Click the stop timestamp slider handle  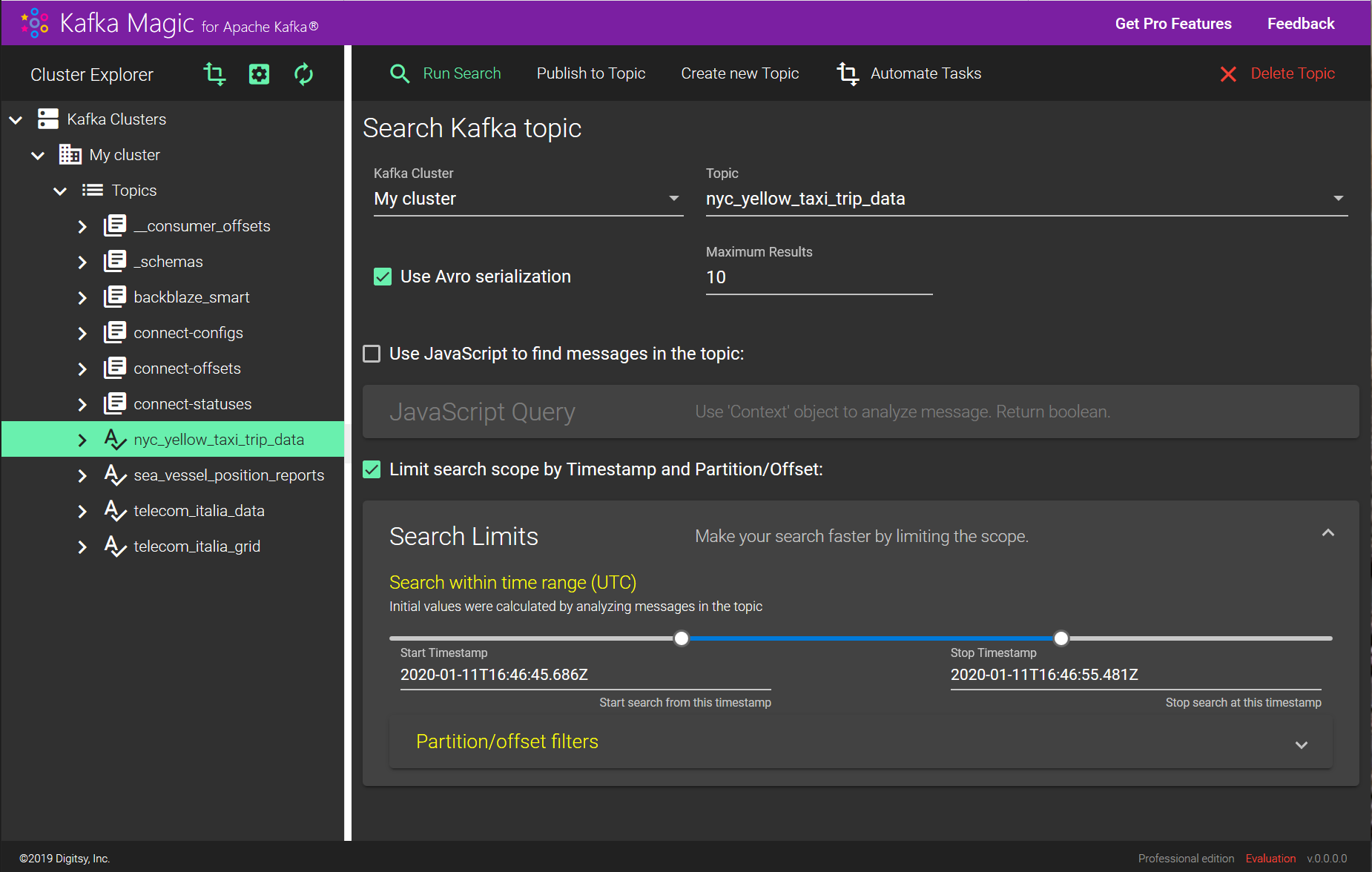coord(1061,638)
